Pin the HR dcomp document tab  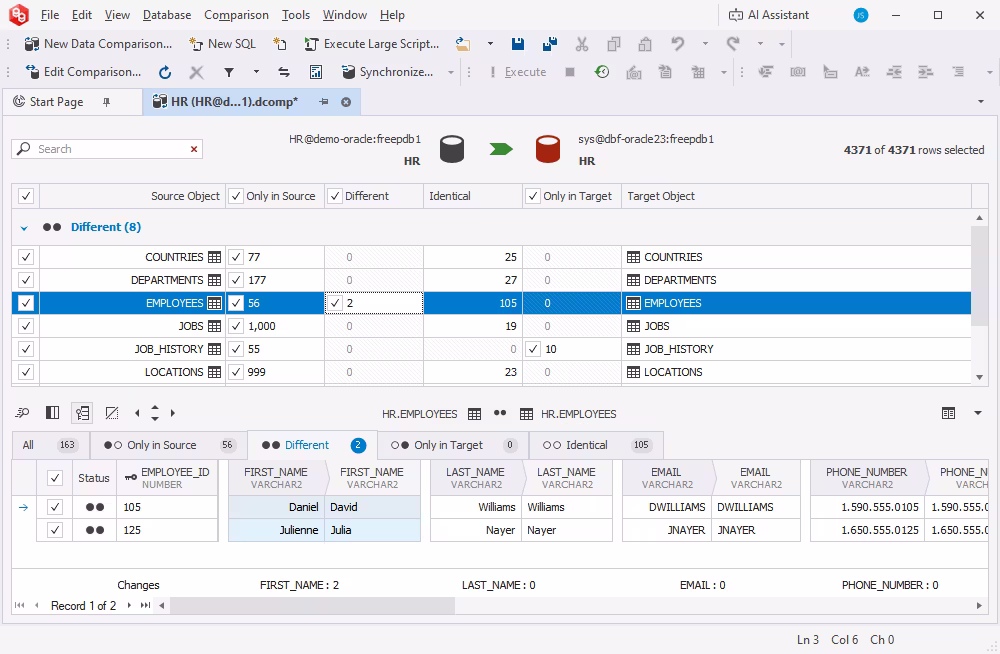click(x=324, y=102)
